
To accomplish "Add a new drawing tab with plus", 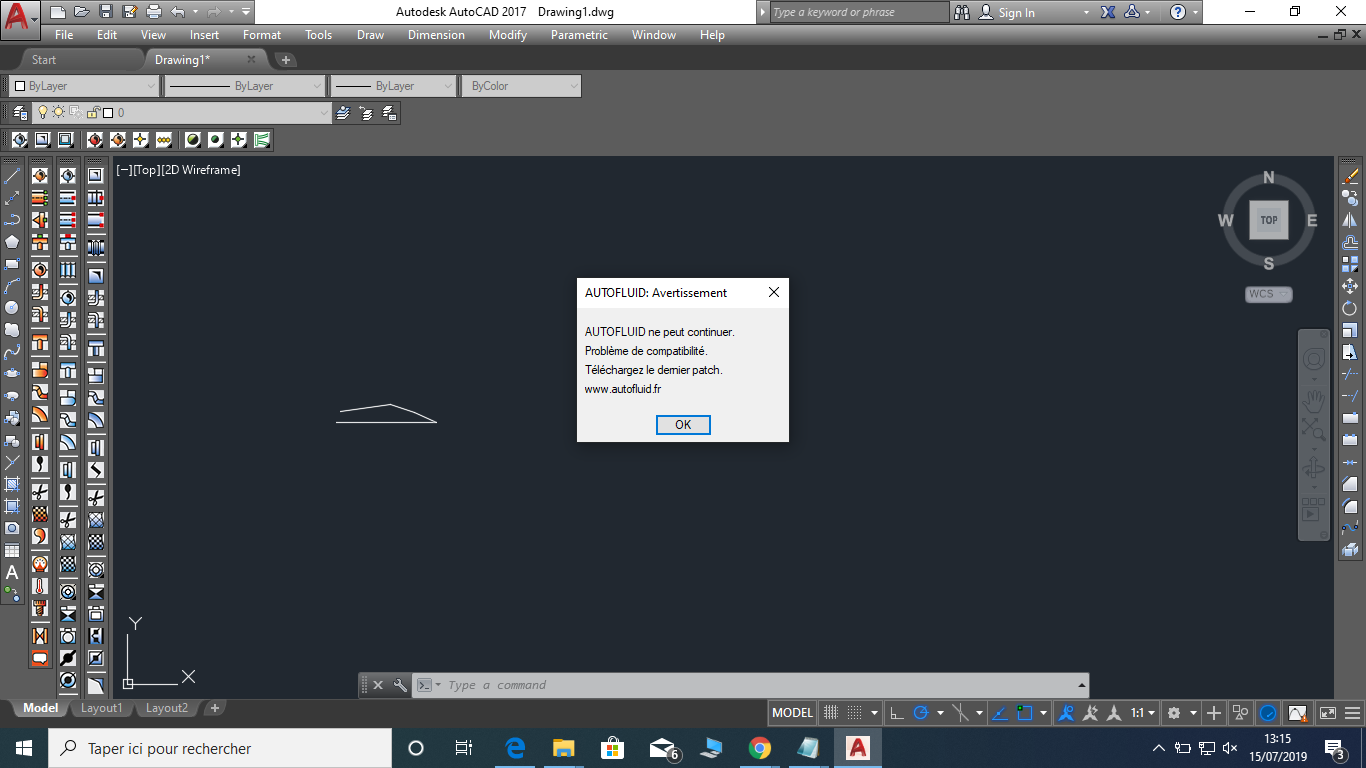I will coord(285,60).
